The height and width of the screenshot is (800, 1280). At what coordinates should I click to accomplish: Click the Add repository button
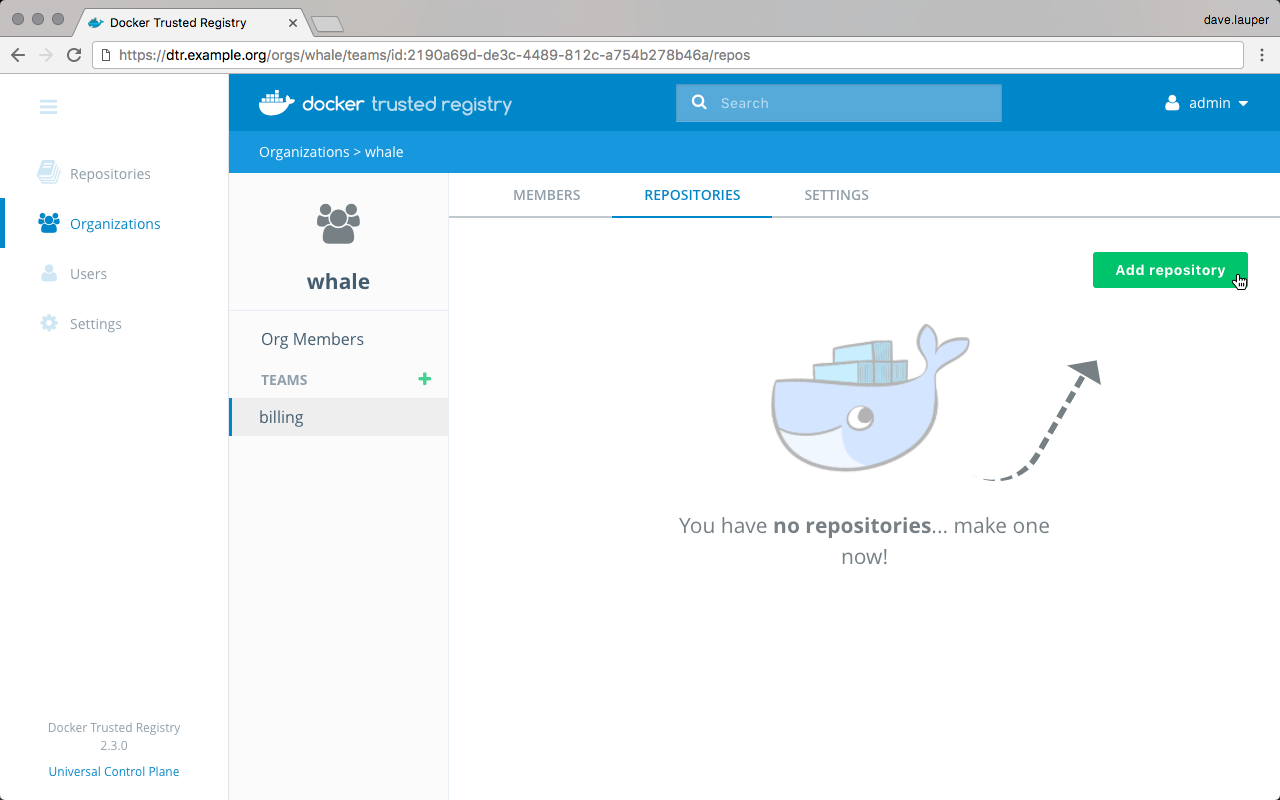point(1170,270)
